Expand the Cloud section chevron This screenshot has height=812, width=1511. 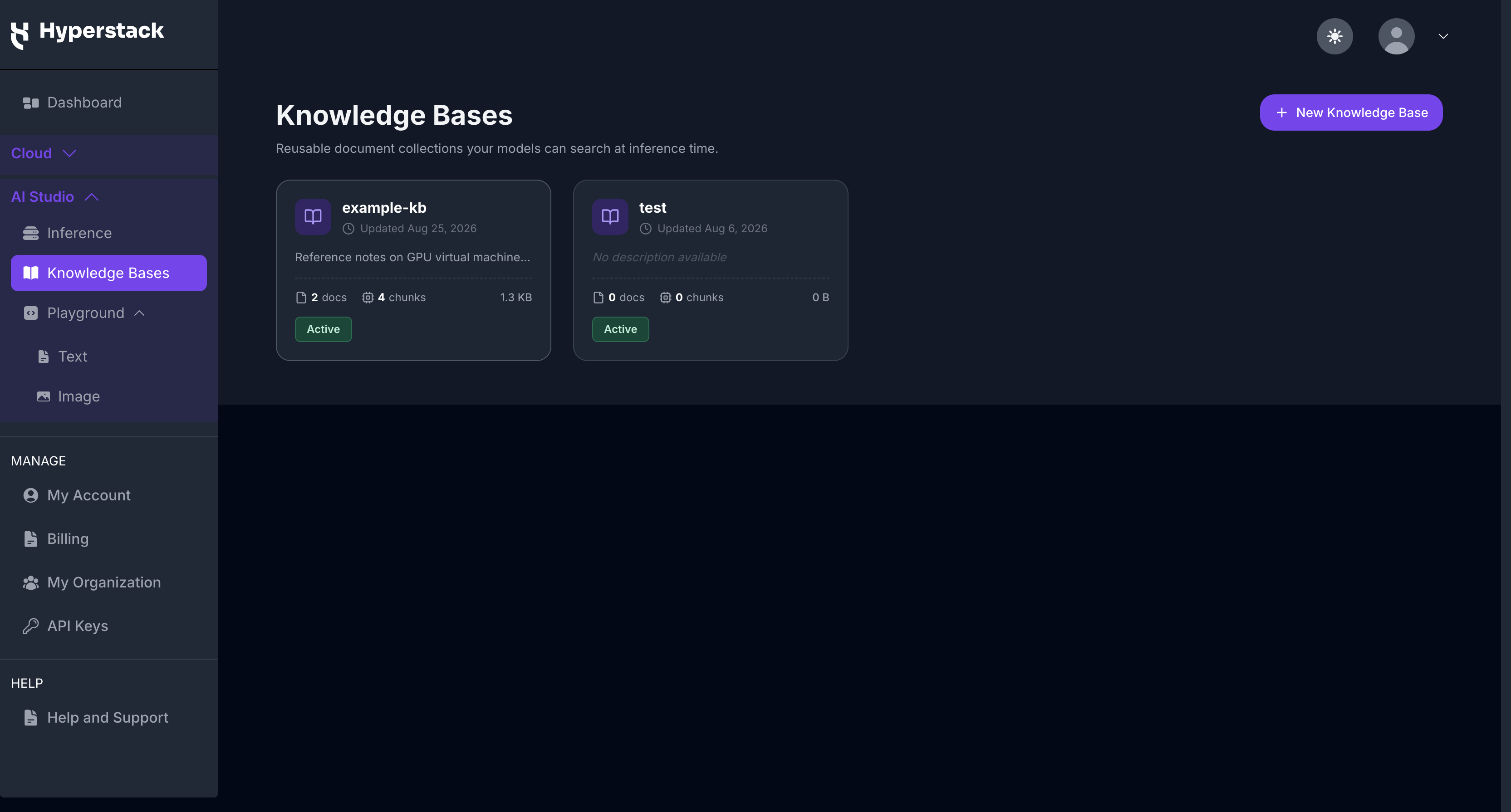pyautogui.click(x=70, y=154)
